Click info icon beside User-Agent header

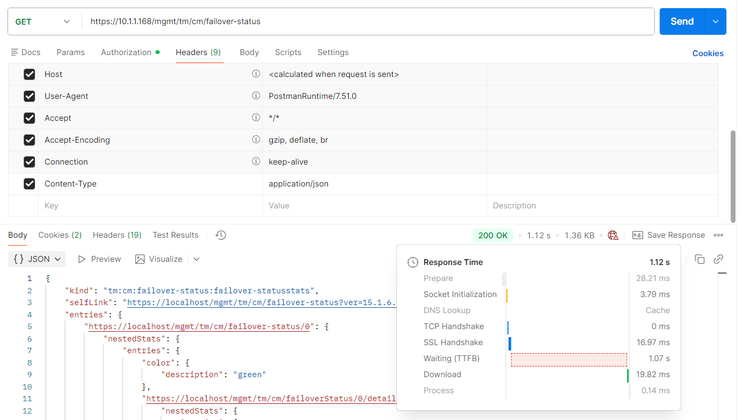tap(256, 96)
